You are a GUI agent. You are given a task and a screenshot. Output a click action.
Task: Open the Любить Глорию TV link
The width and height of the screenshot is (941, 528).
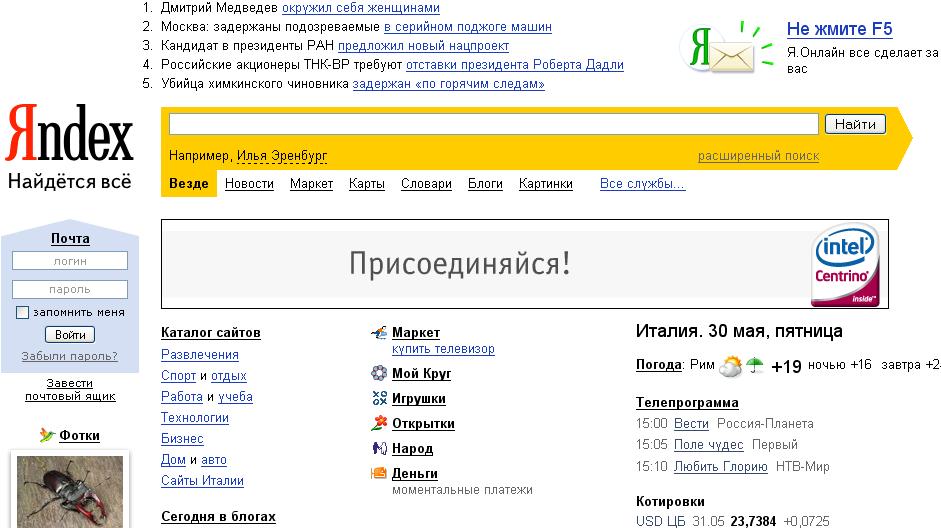click(720, 466)
